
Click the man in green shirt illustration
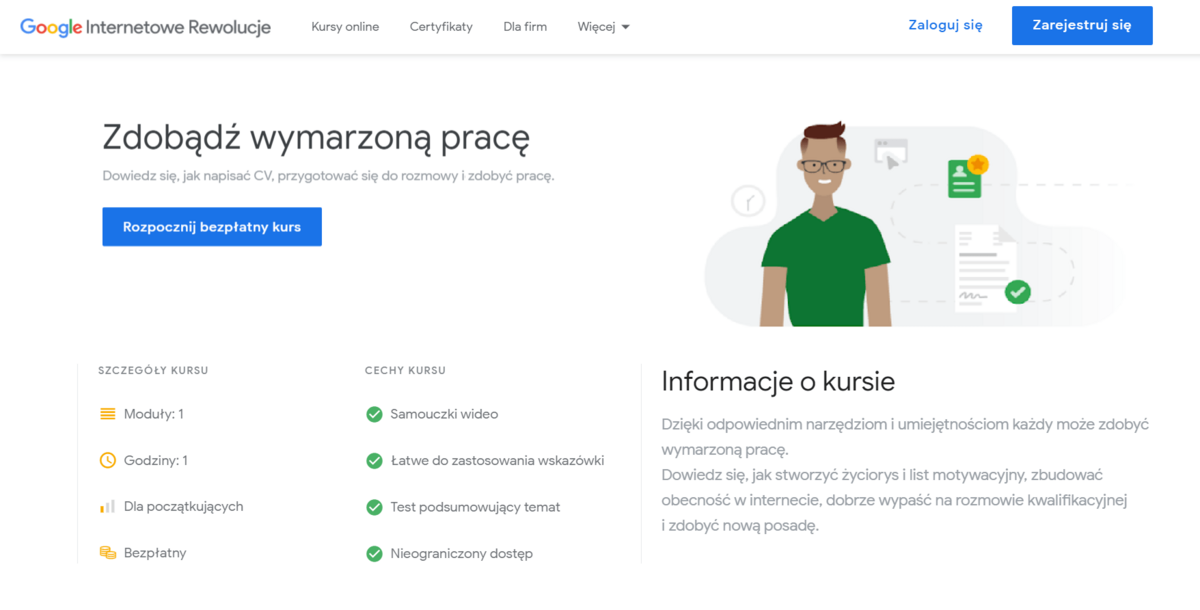click(x=824, y=240)
